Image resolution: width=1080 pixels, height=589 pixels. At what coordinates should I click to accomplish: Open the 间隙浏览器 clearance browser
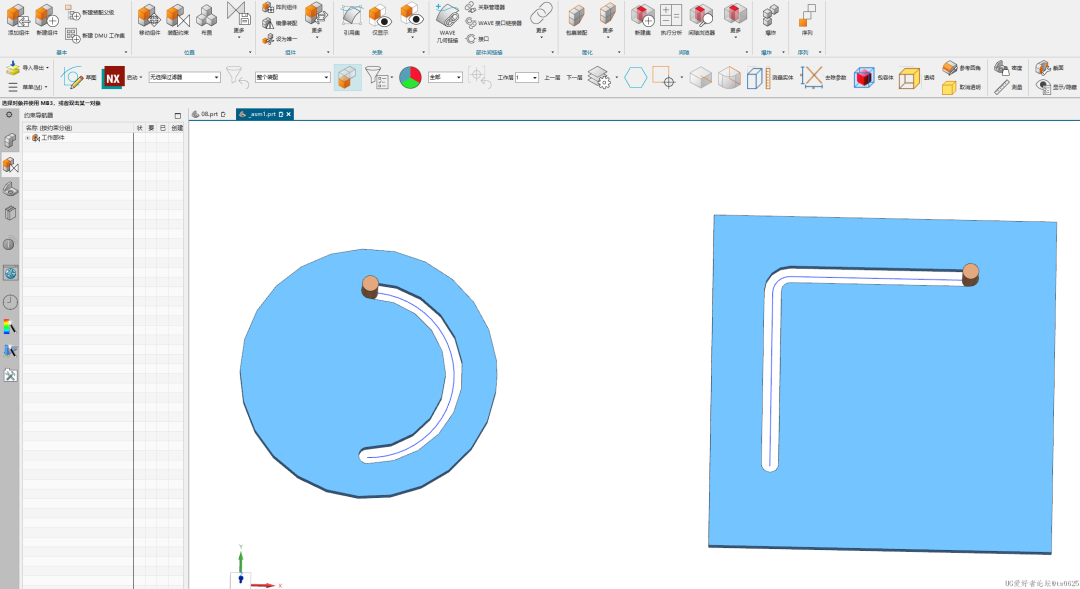(x=701, y=17)
